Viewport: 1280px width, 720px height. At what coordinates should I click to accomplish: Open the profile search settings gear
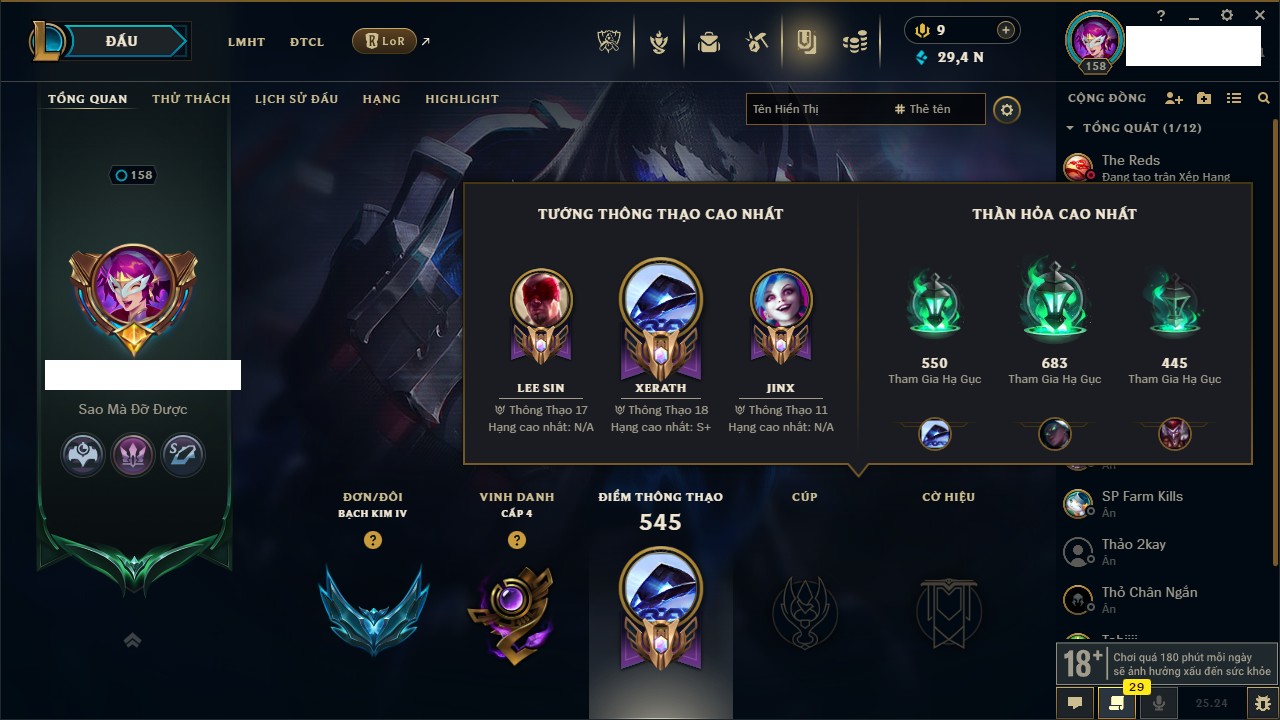point(1007,109)
